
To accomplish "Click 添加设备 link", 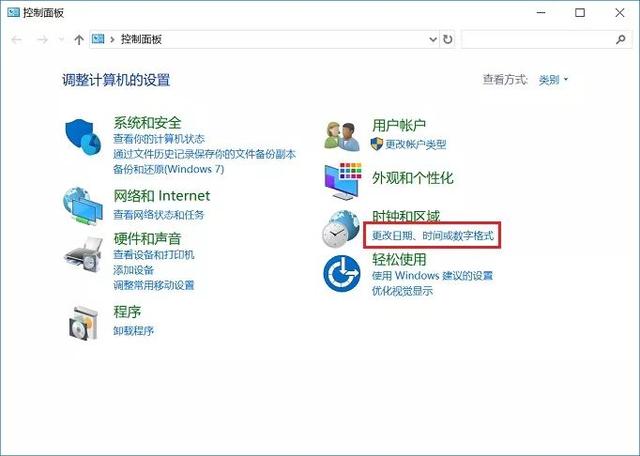I will 133,270.
